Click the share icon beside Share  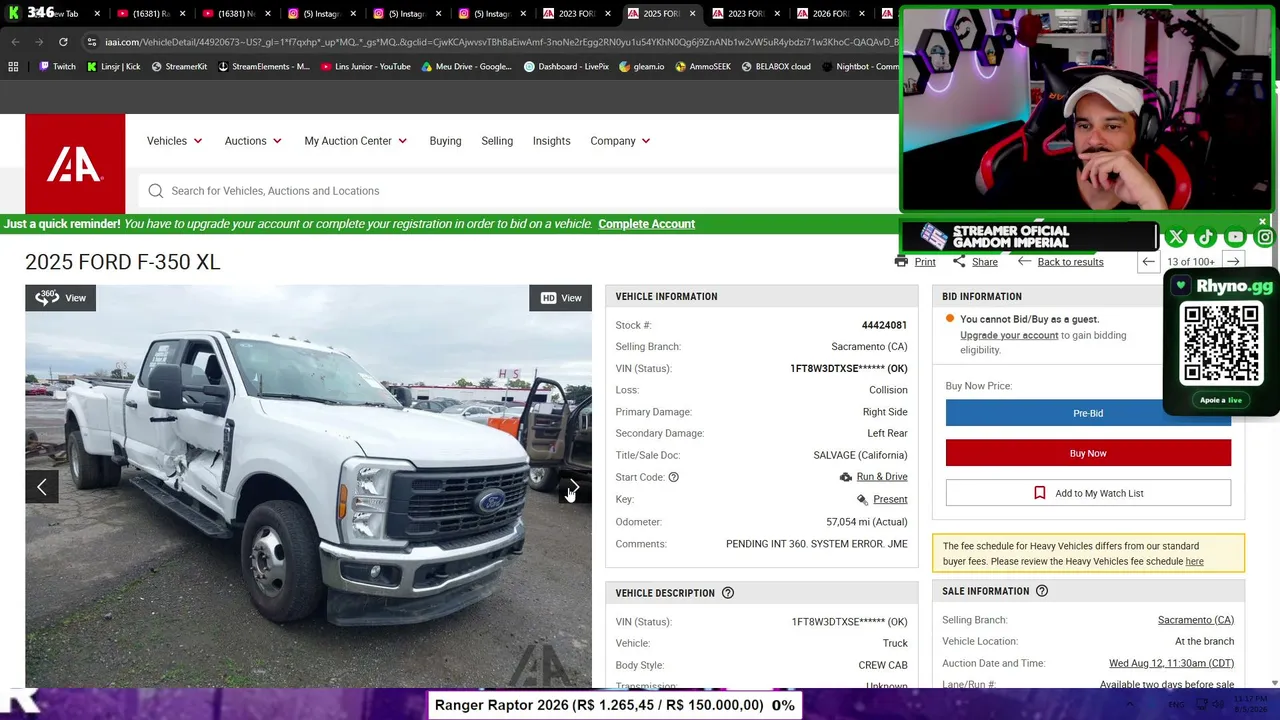click(959, 262)
